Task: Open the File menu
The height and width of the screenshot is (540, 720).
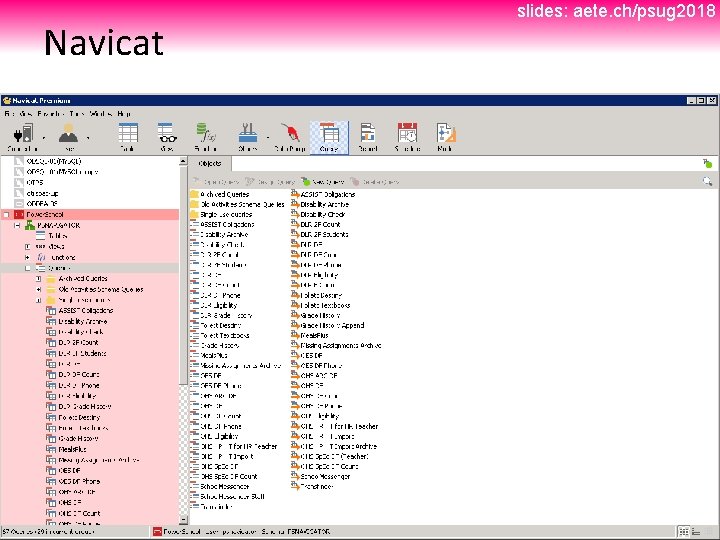Action: (x=9, y=113)
